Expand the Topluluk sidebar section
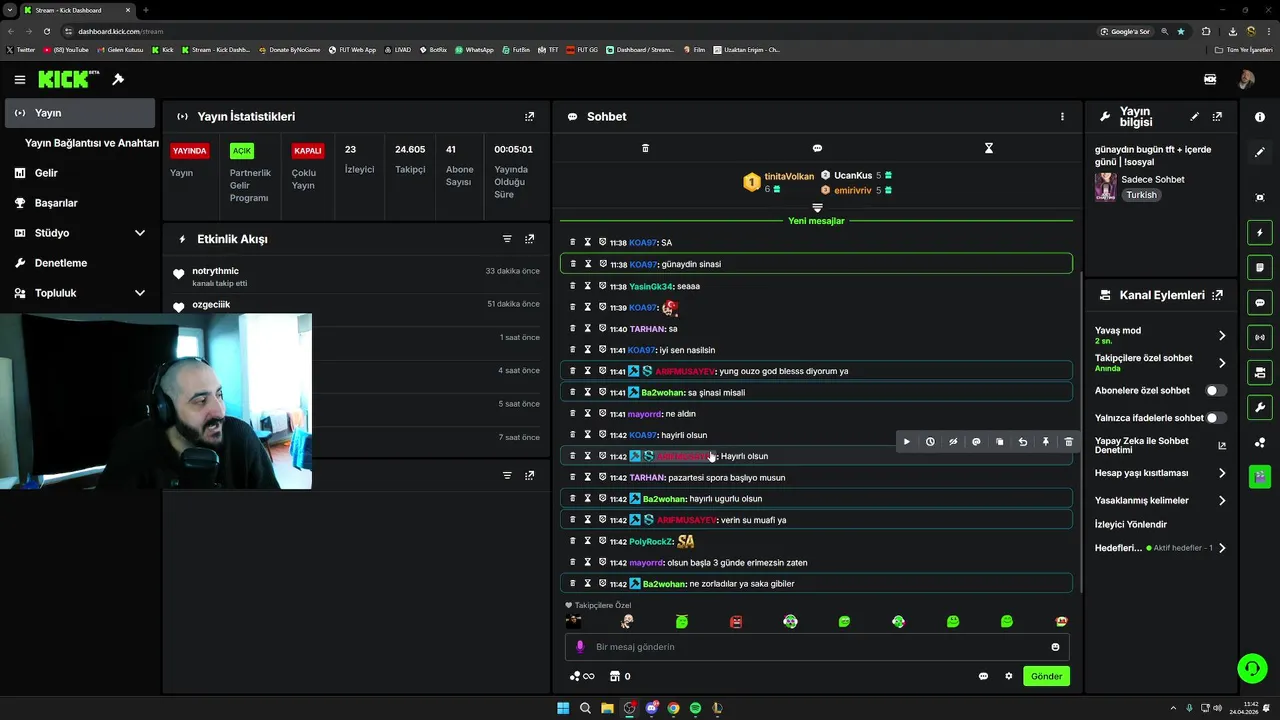This screenshot has width=1280, height=720. tap(140, 293)
